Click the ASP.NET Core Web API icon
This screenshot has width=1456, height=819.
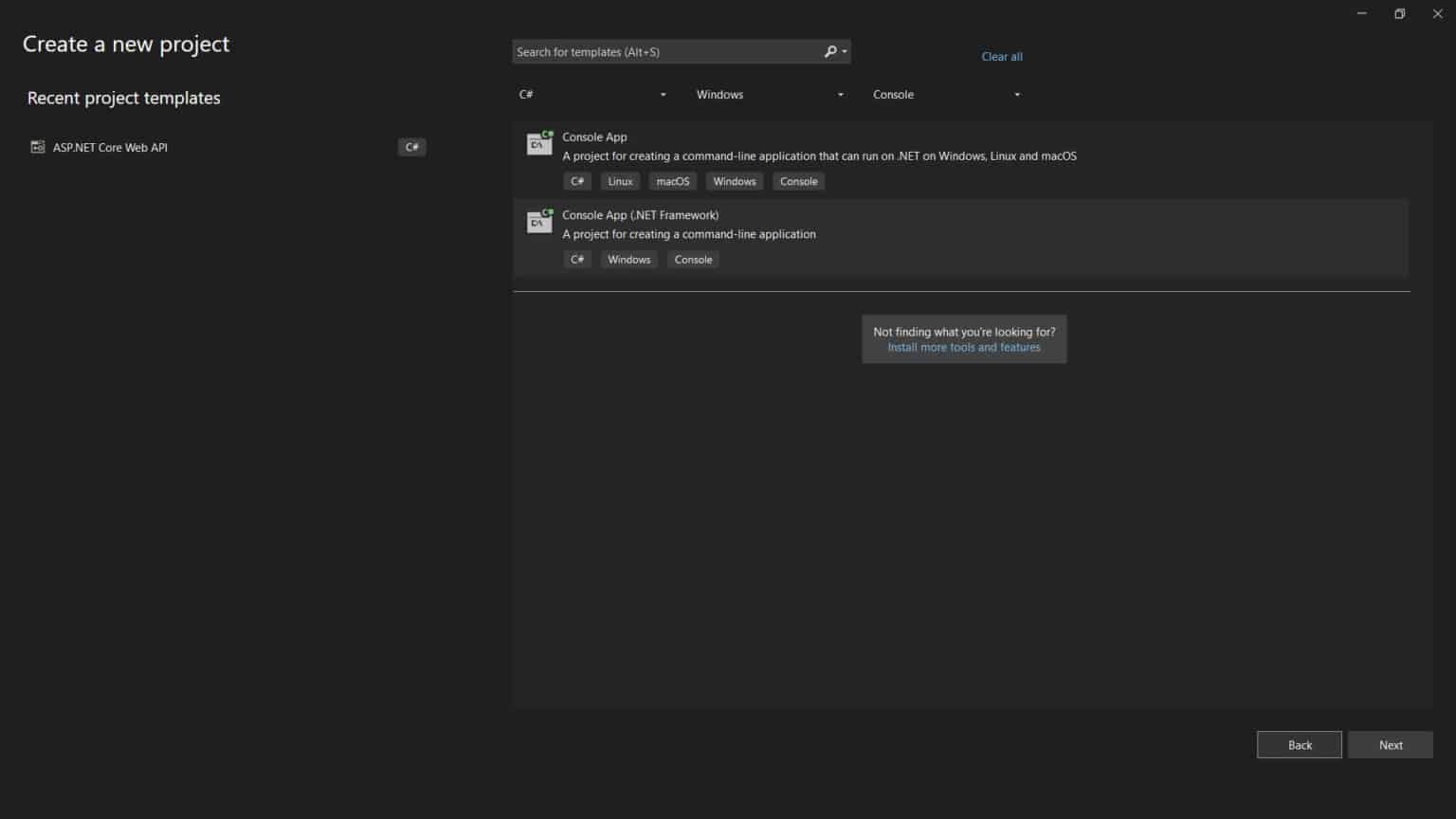[38, 147]
